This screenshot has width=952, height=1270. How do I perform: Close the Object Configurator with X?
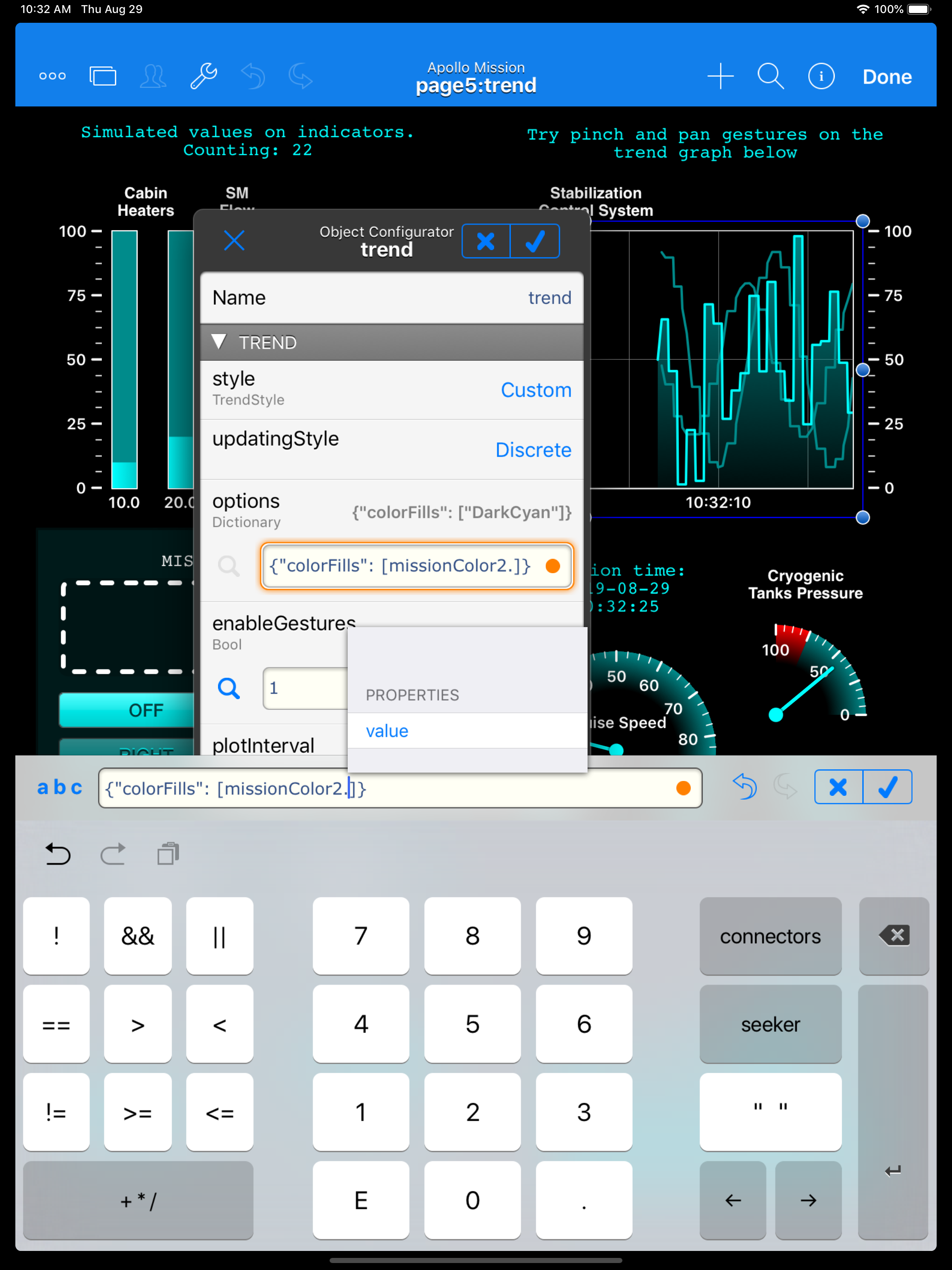pyautogui.click(x=234, y=240)
